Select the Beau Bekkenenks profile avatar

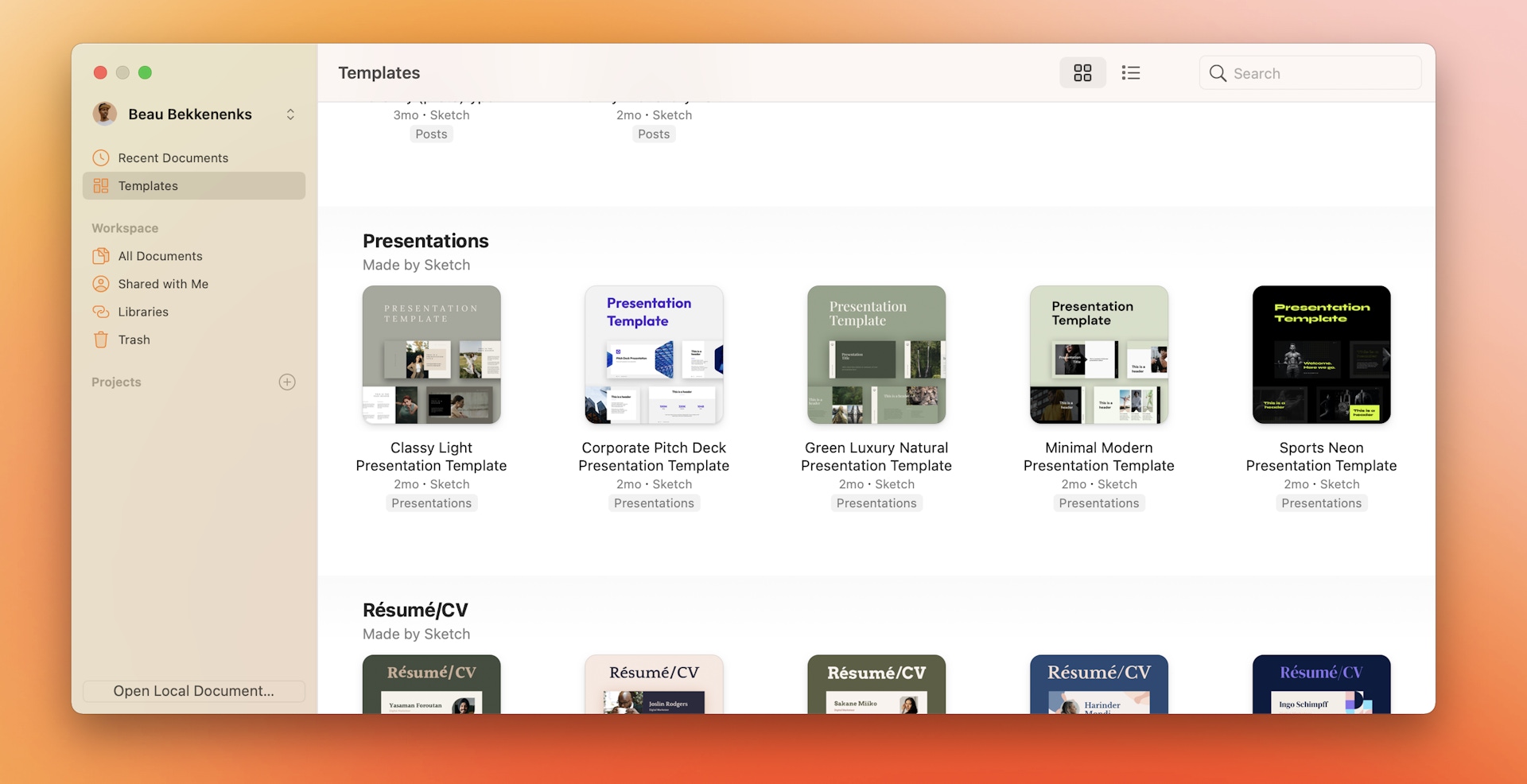pyautogui.click(x=104, y=114)
